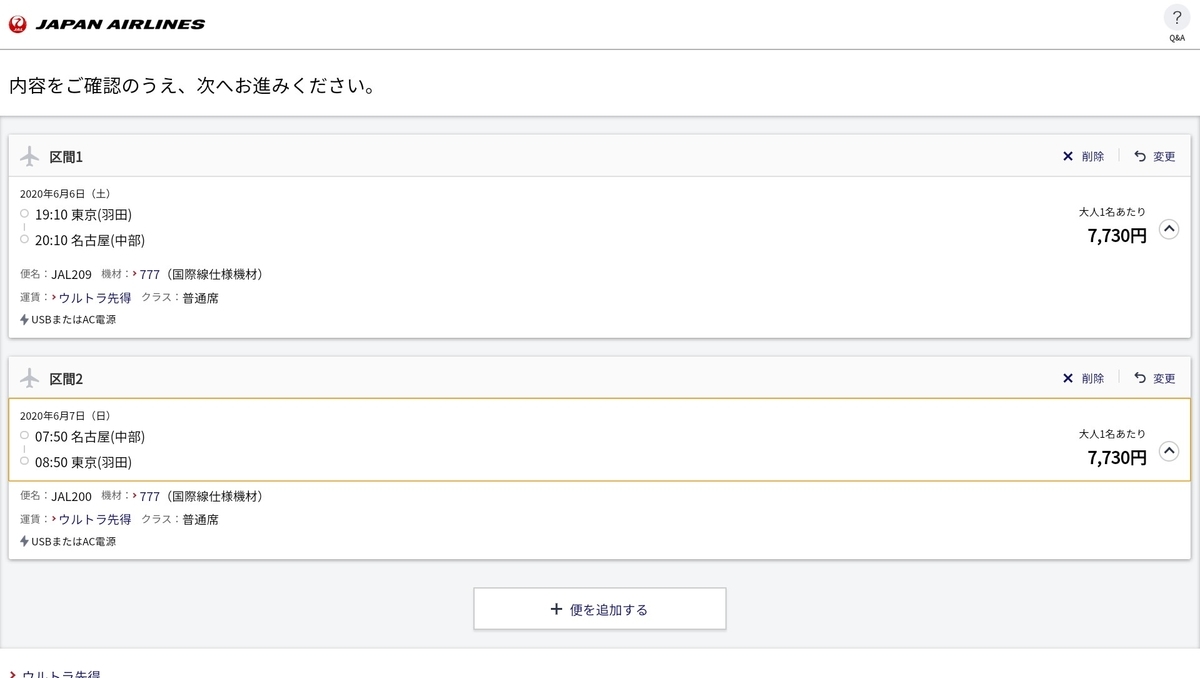Click the Japan Airlines logo

[106, 24]
